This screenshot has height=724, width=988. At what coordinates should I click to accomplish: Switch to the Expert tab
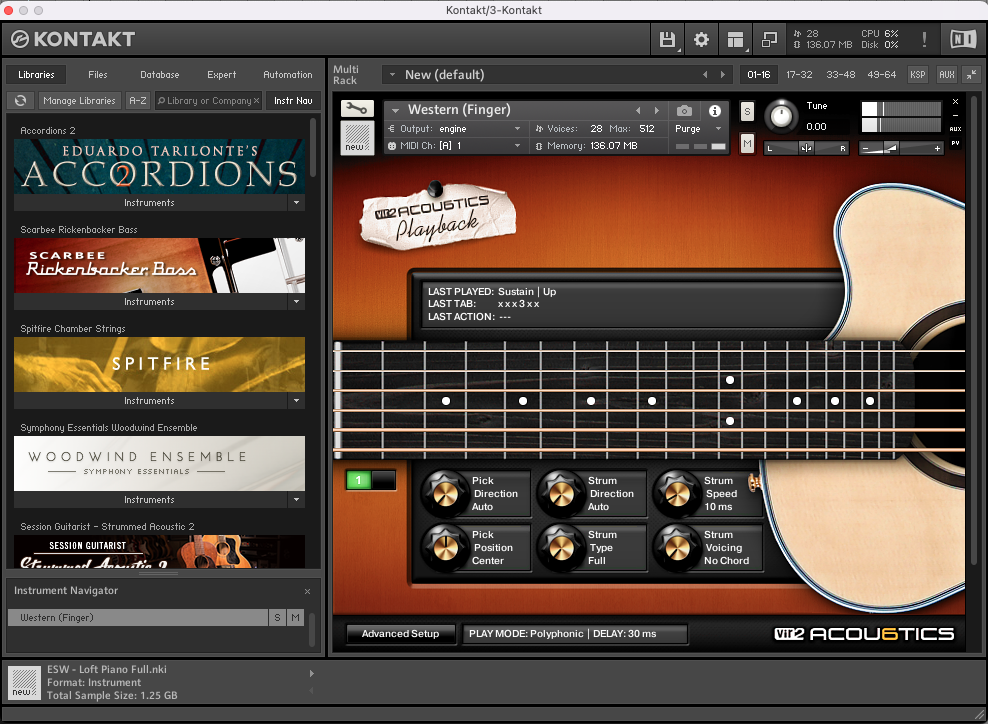[222, 74]
